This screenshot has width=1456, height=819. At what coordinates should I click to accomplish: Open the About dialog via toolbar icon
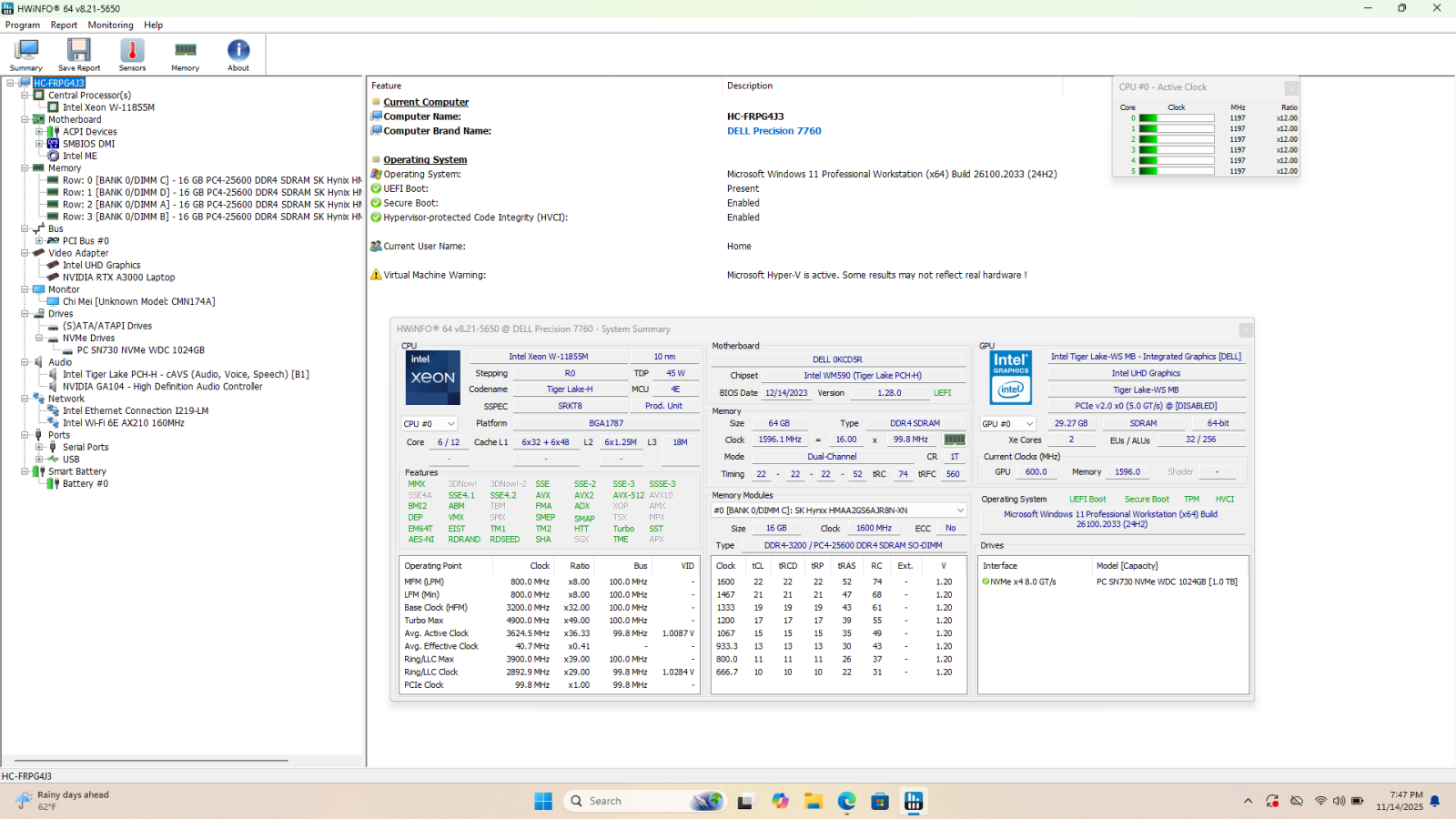(238, 55)
